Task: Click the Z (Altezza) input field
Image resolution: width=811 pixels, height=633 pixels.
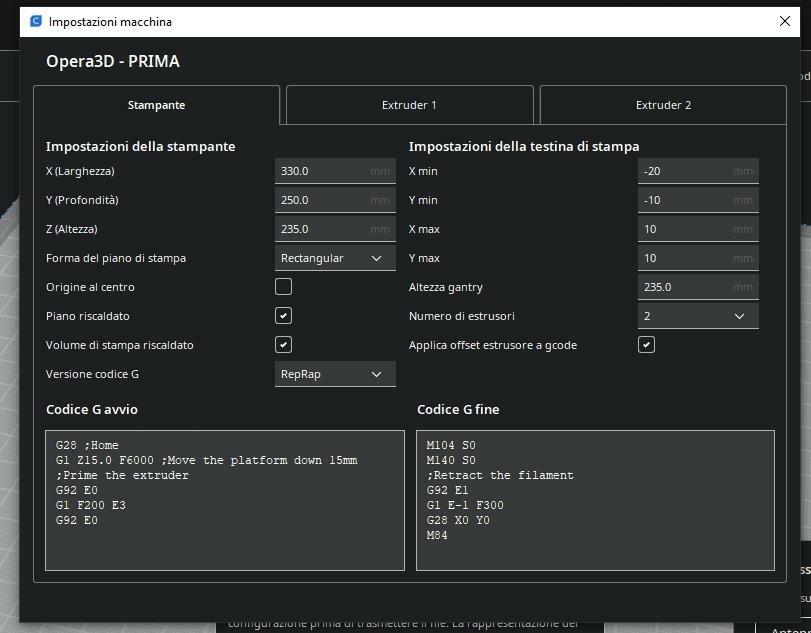Action: [x=323, y=229]
